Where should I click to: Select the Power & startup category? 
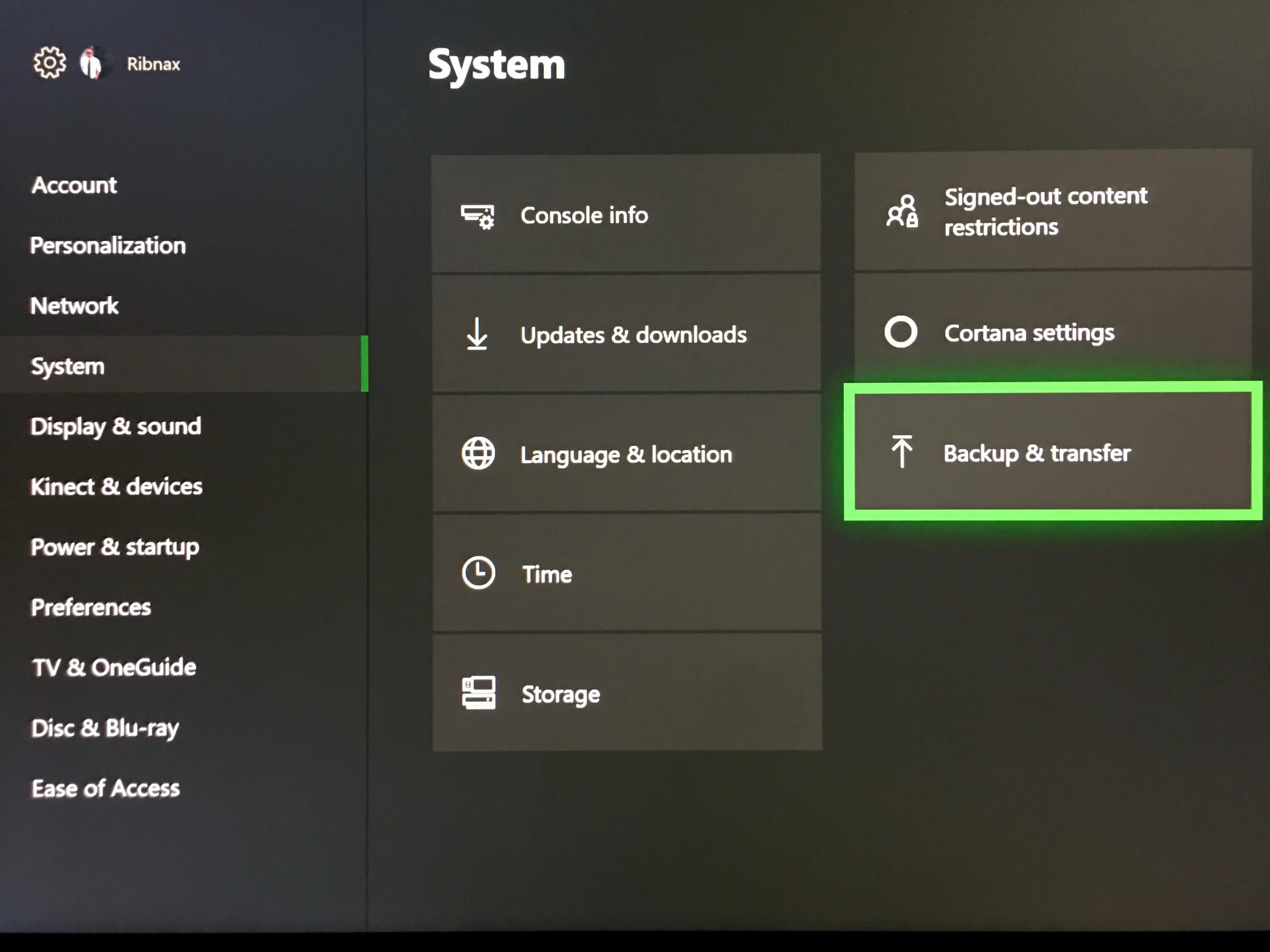click(115, 547)
